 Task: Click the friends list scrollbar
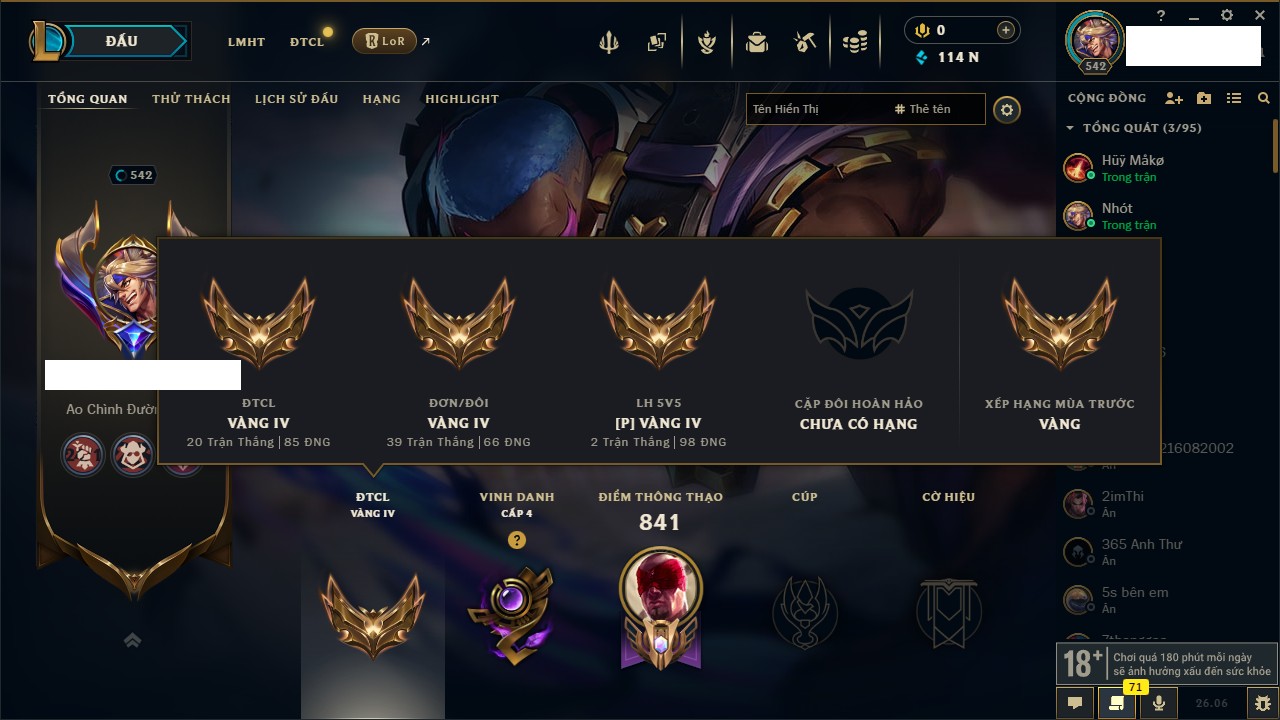pos(1275,145)
